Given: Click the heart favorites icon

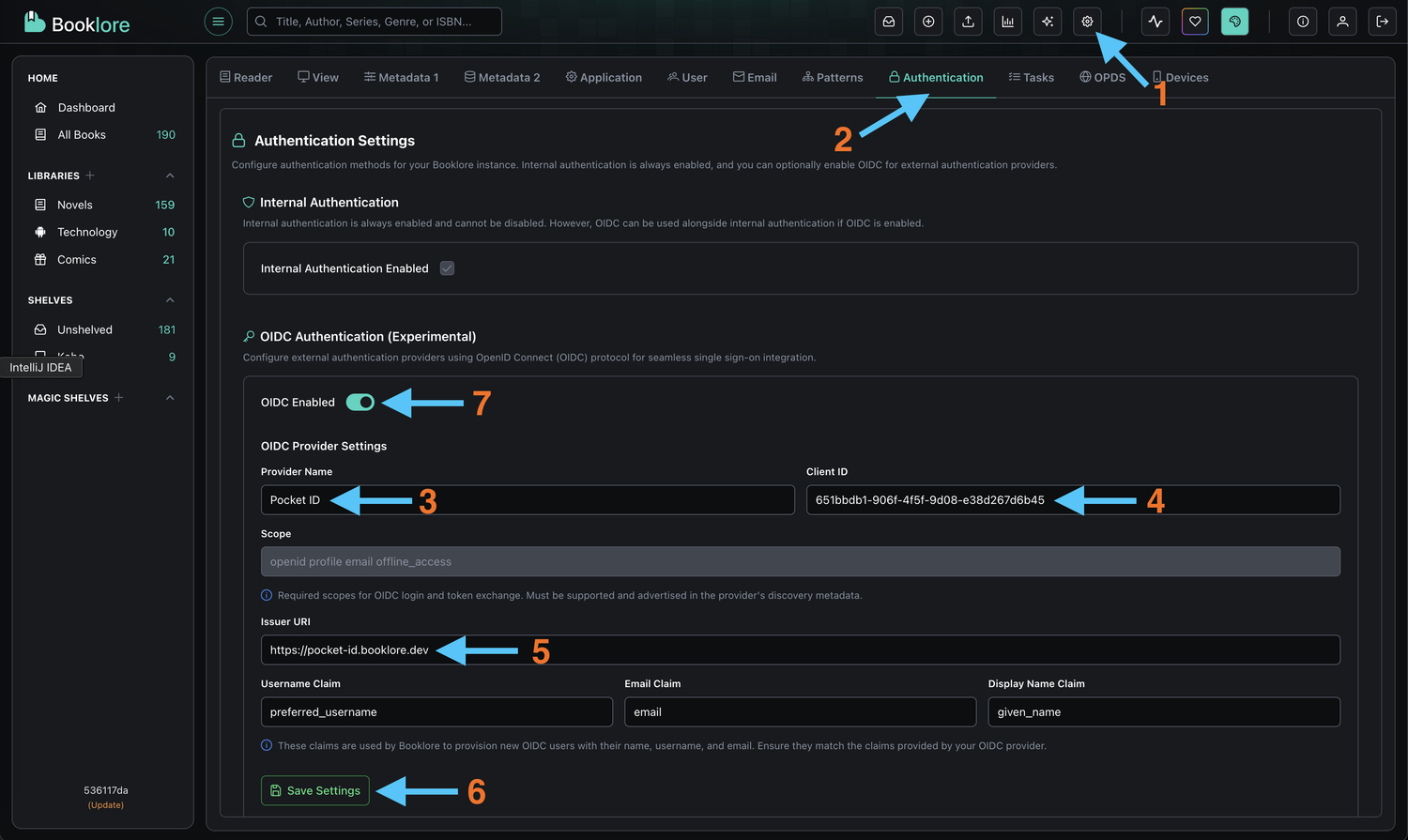Looking at the screenshot, I should pos(1194,21).
